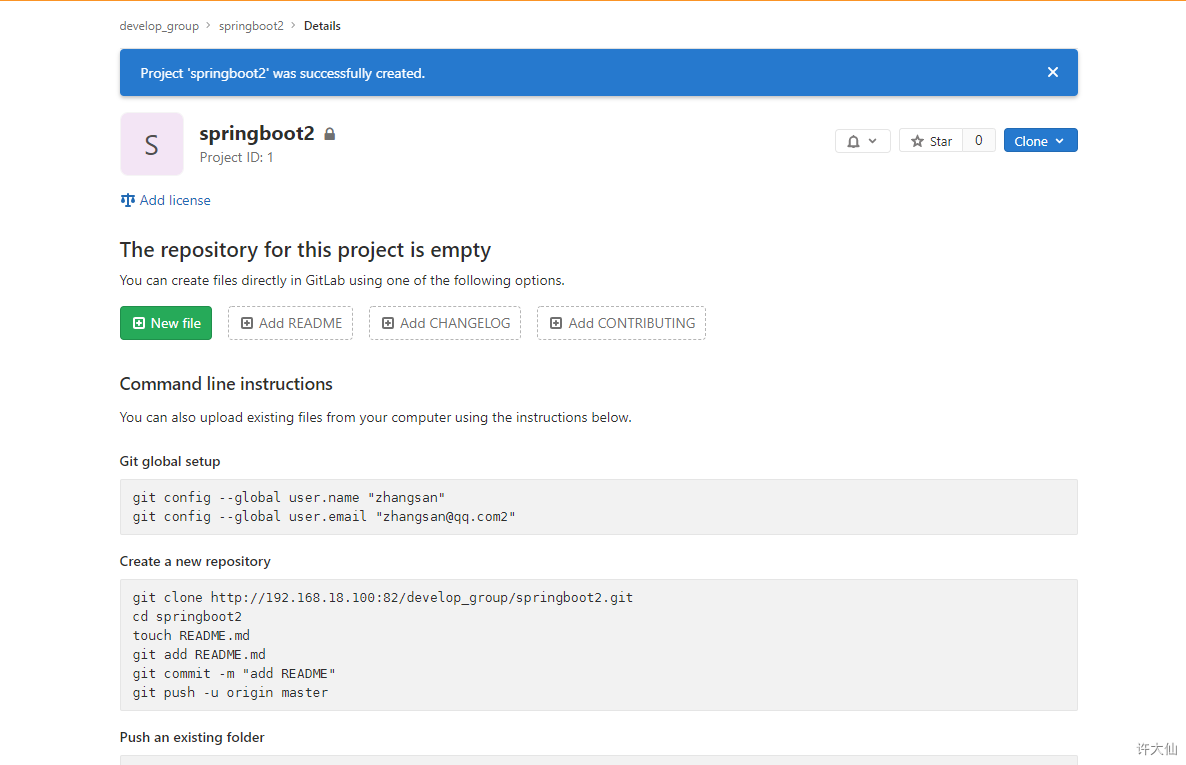Click the git clone command line
The width and height of the screenshot is (1186, 765).
coord(382,598)
